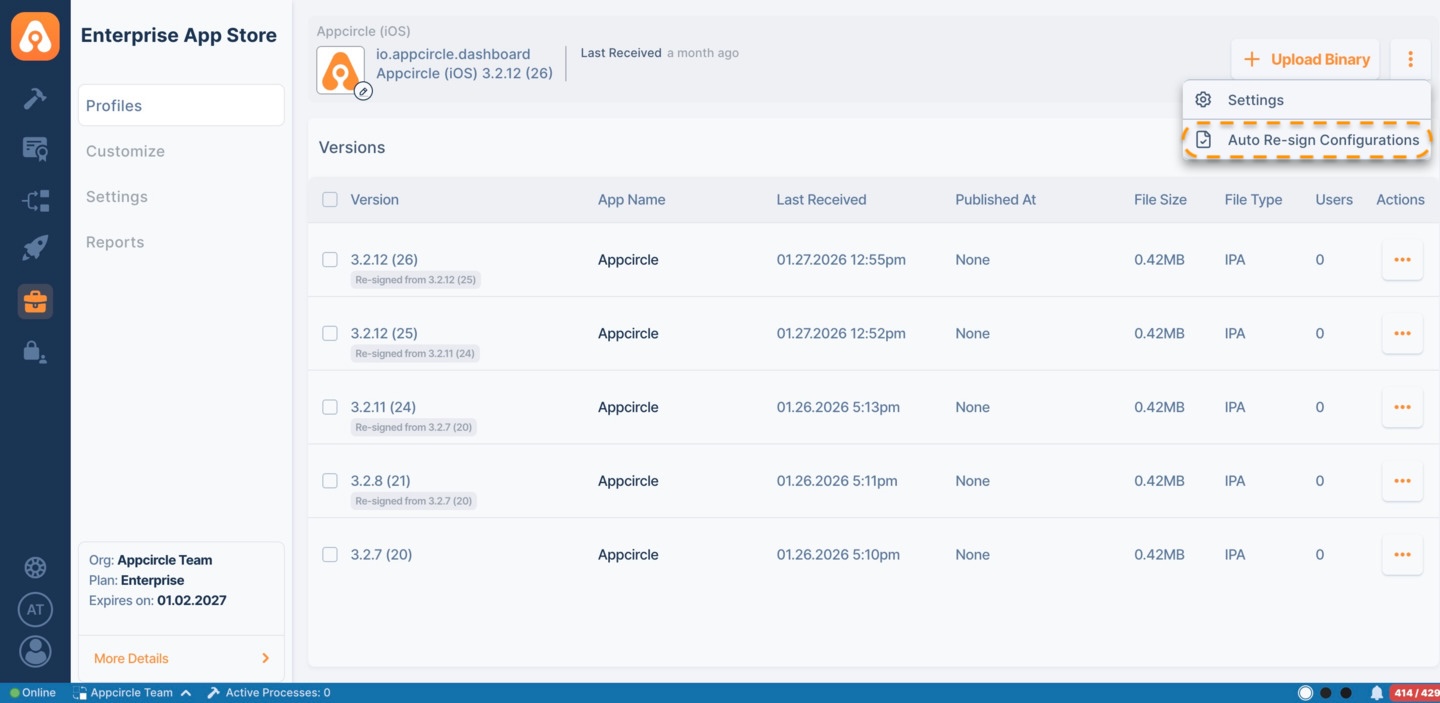Open the Profiles link in the left panel
This screenshot has width=1440, height=703.
point(113,105)
